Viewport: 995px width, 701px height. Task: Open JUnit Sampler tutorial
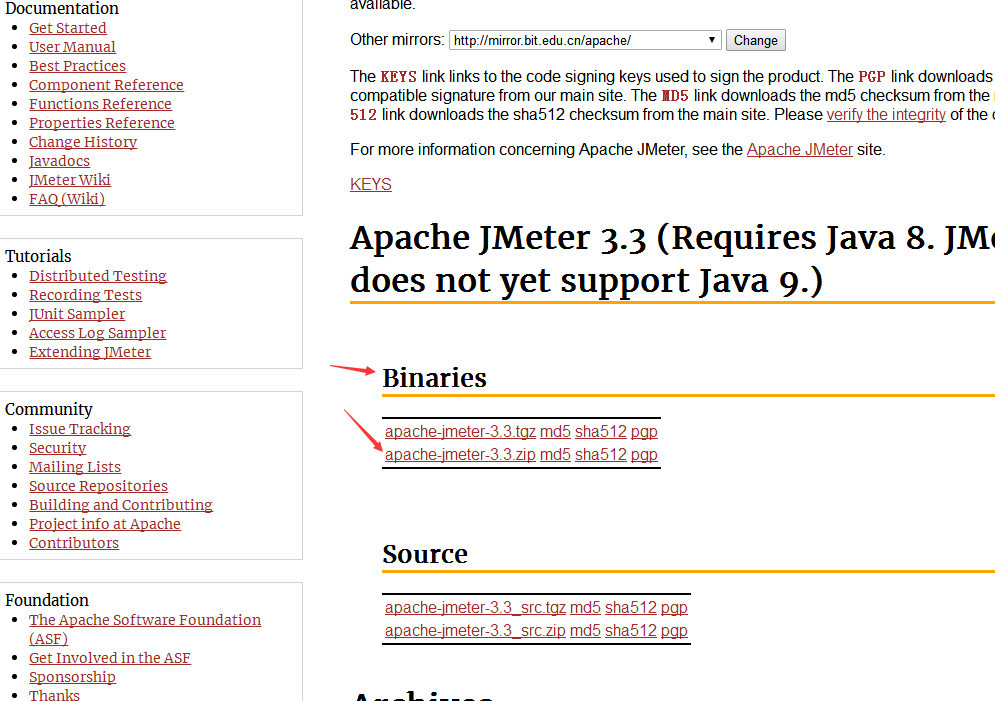coord(77,314)
